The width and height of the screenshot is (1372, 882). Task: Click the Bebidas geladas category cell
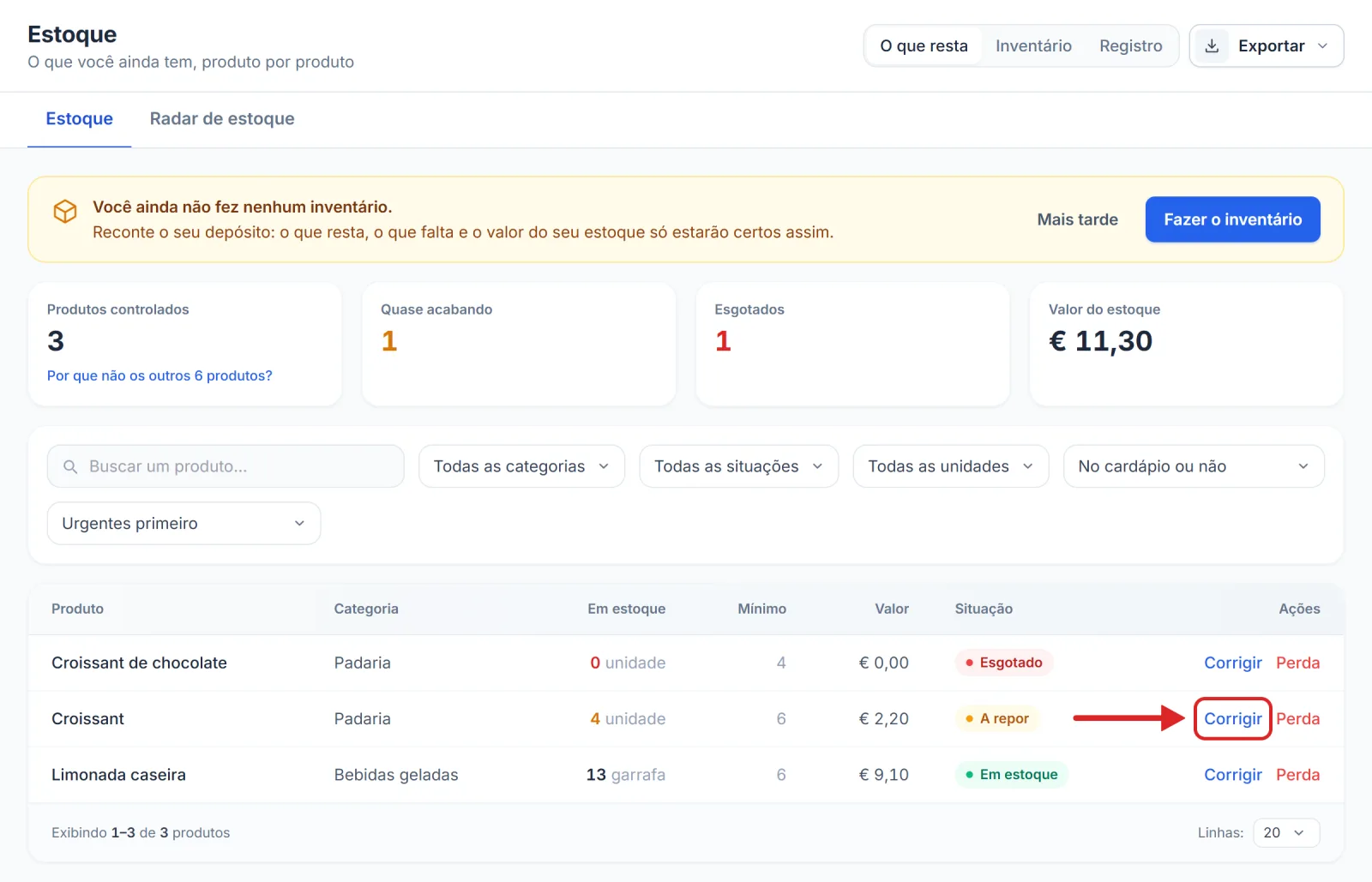396,775
